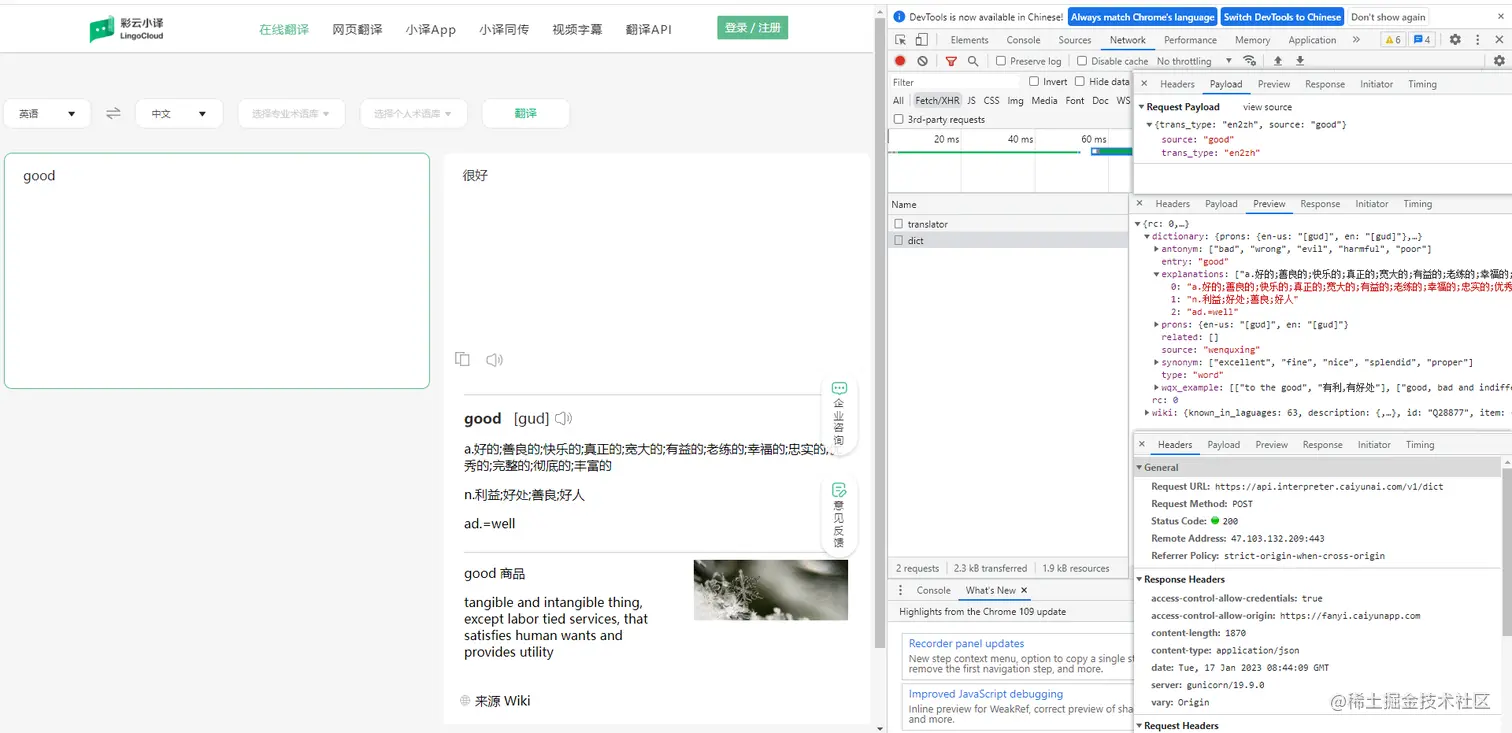Open the Performance tab
The height and width of the screenshot is (733, 1512).
pos(1190,40)
